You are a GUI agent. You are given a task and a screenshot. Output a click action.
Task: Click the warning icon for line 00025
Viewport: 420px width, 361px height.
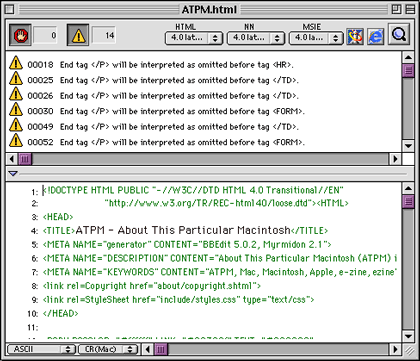(x=16, y=79)
